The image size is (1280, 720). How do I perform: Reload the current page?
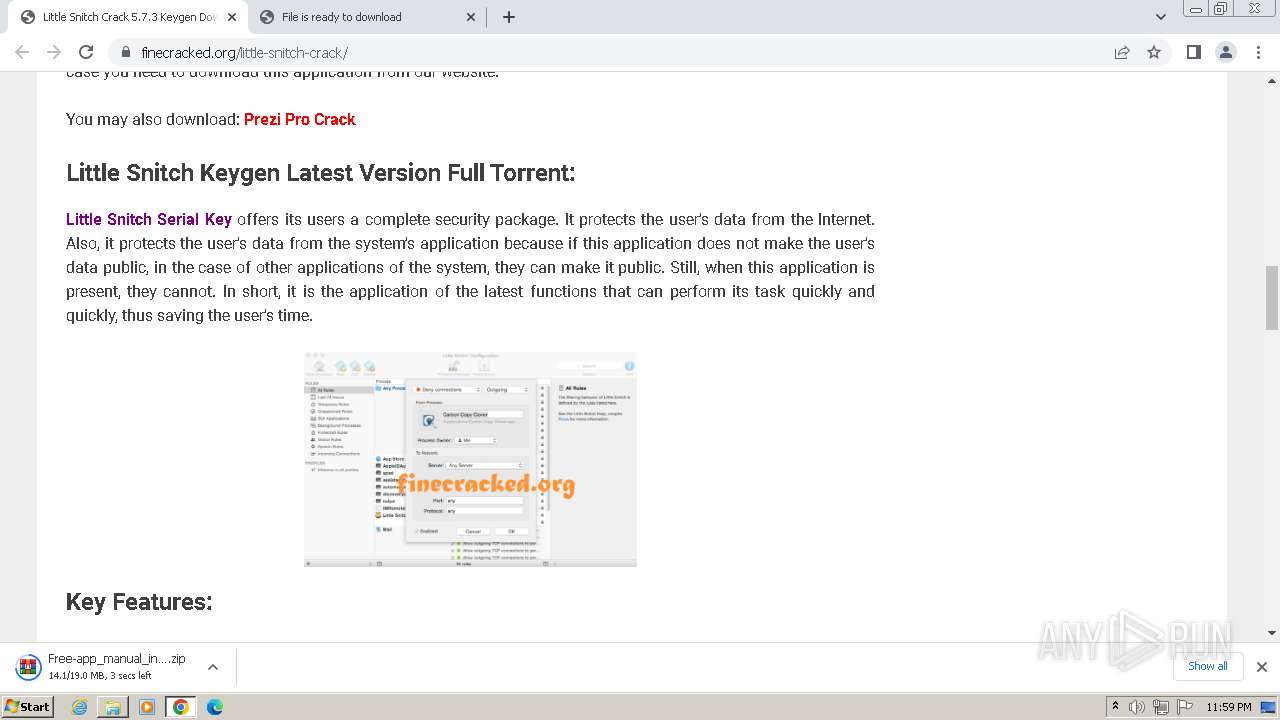coord(86,52)
